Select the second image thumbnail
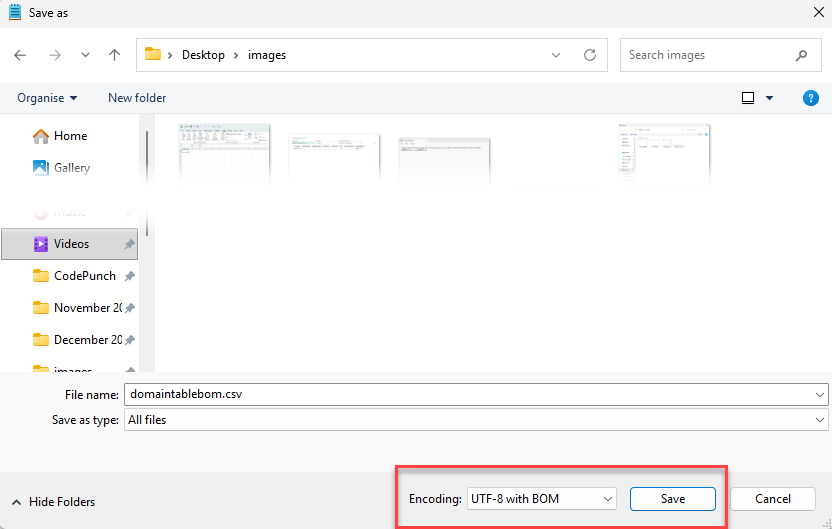 [x=334, y=159]
